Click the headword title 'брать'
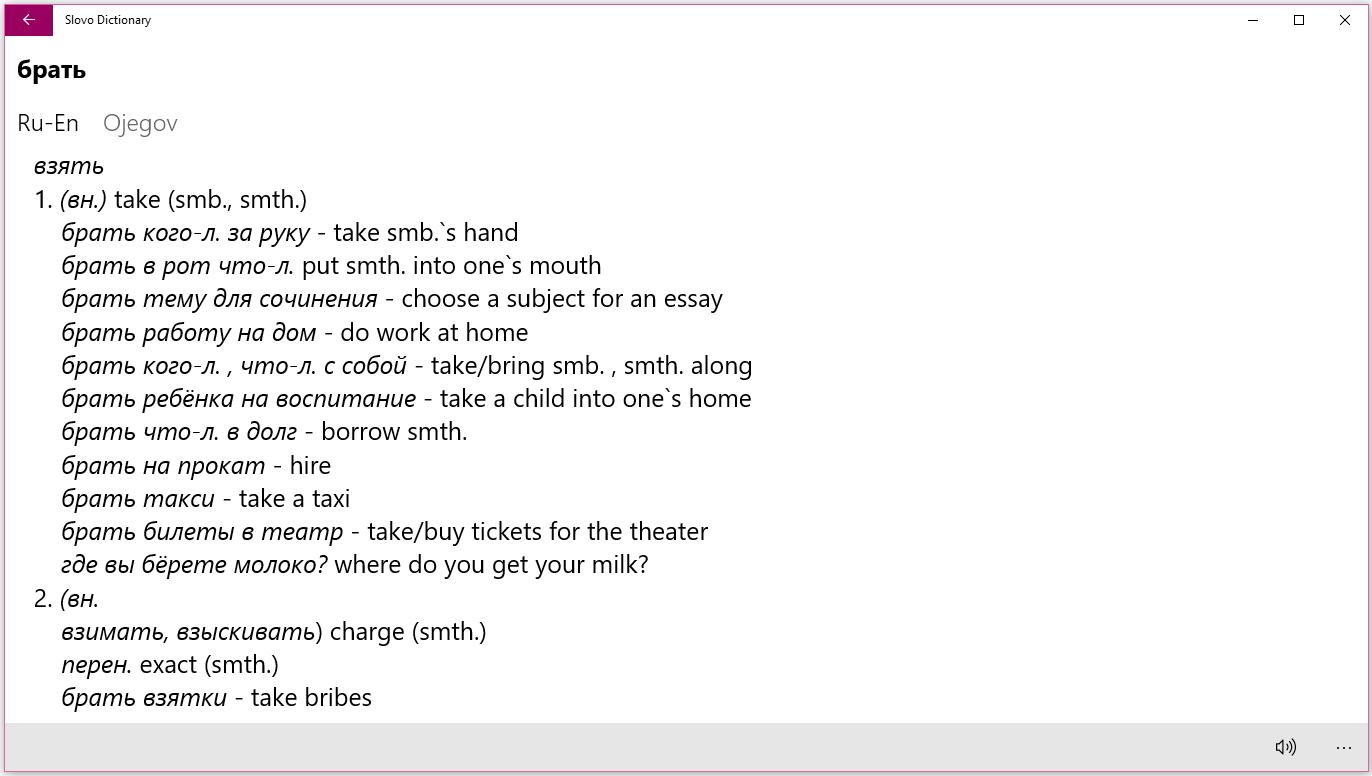The image size is (1372, 776). [x=52, y=70]
